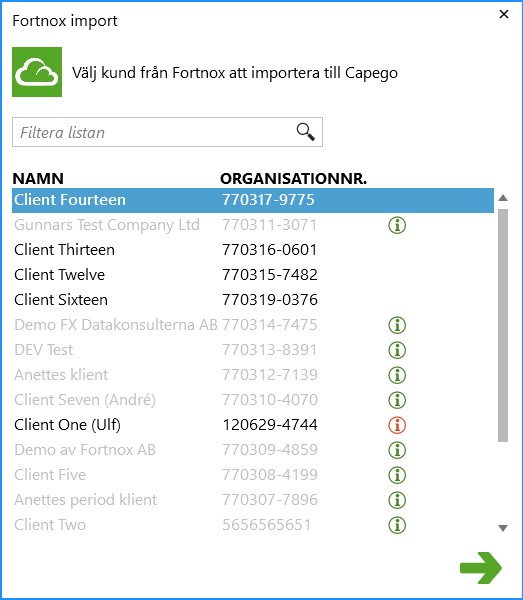This screenshot has width=523, height=600.
Task: Select Client Seven (André) row
Action: pyautogui.click(x=253, y=400)
